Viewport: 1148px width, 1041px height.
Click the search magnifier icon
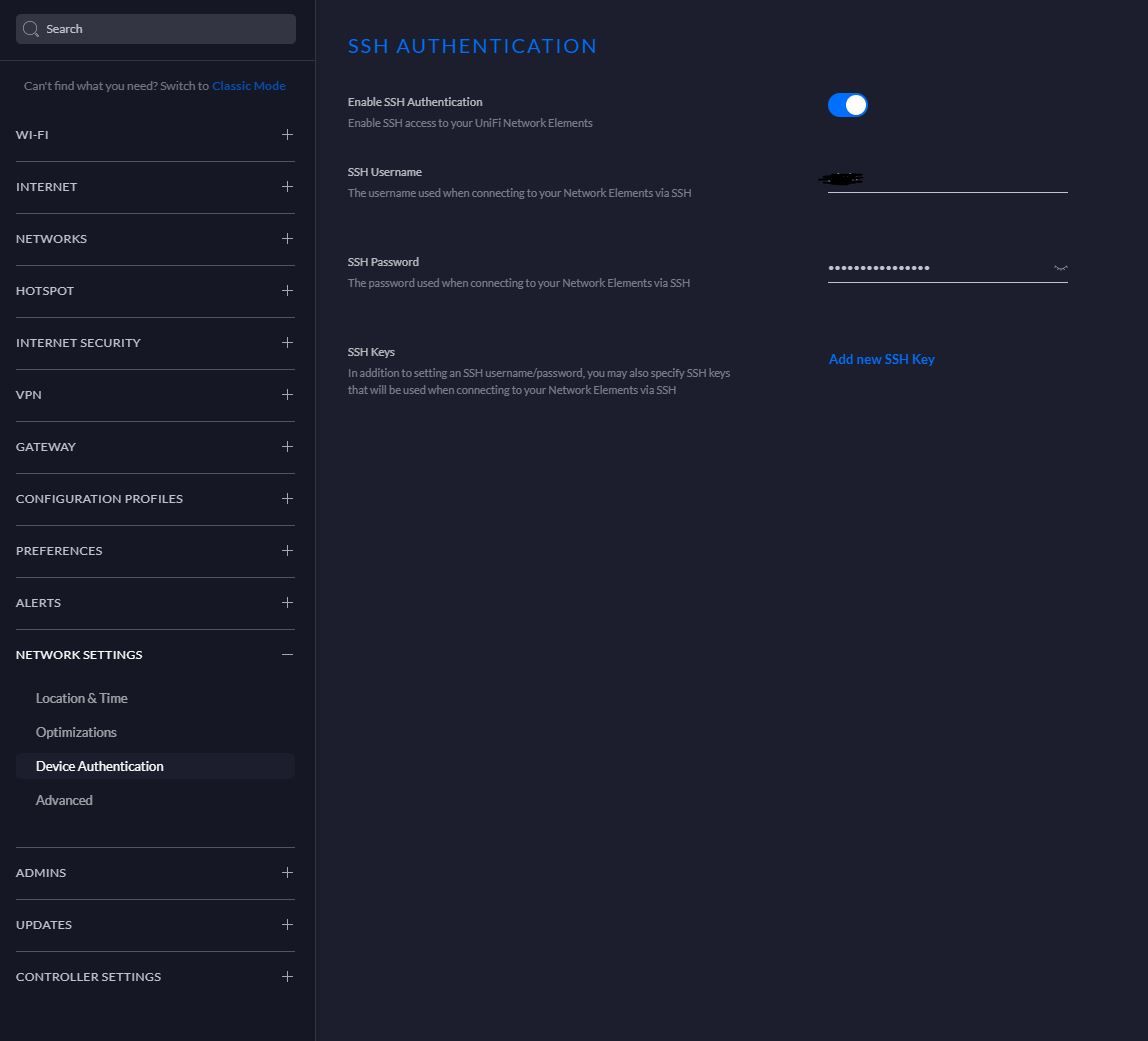[x=31, y=29]
